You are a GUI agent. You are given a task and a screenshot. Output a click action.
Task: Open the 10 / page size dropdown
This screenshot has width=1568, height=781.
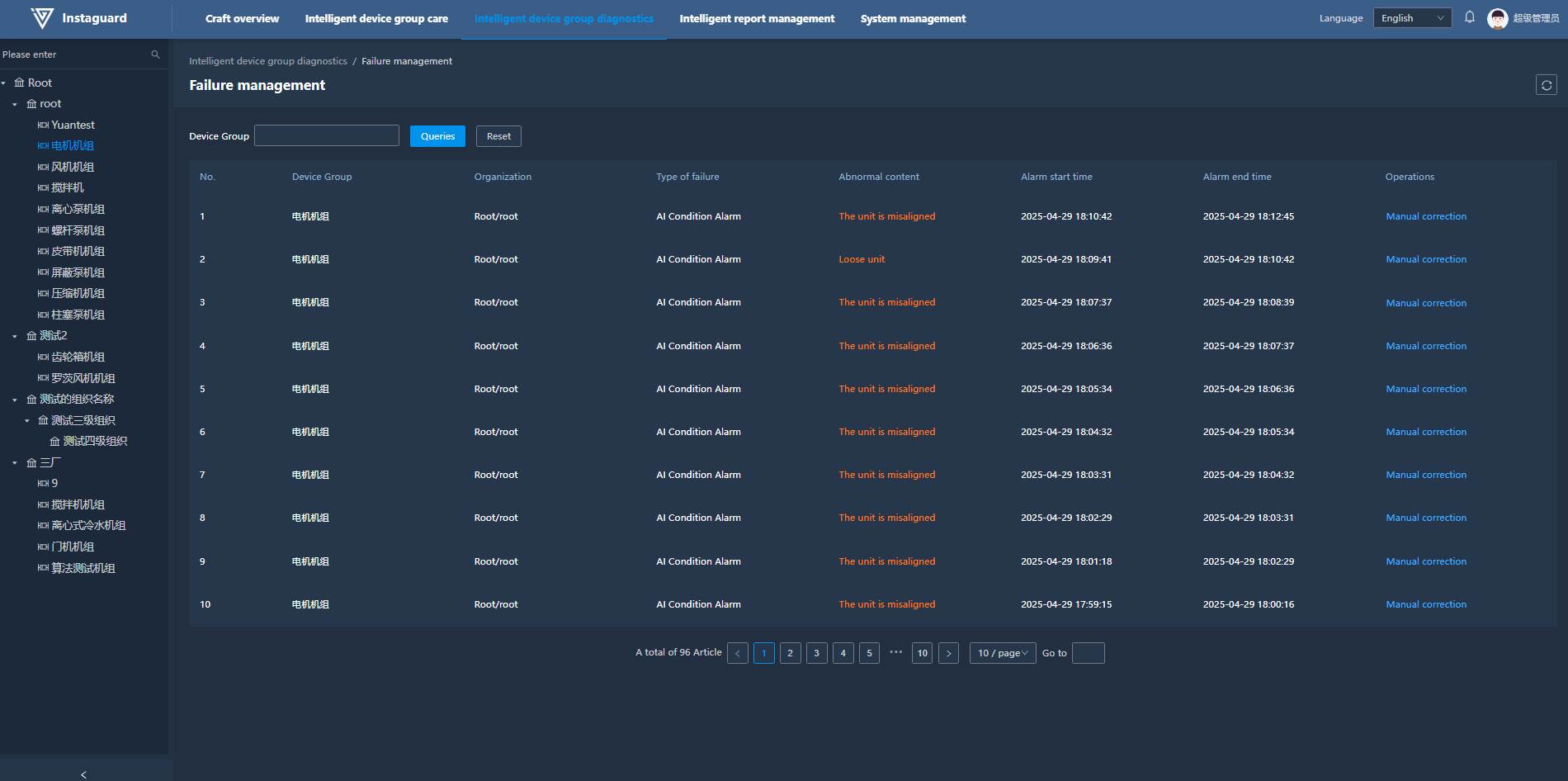[x=1002, y=653]
